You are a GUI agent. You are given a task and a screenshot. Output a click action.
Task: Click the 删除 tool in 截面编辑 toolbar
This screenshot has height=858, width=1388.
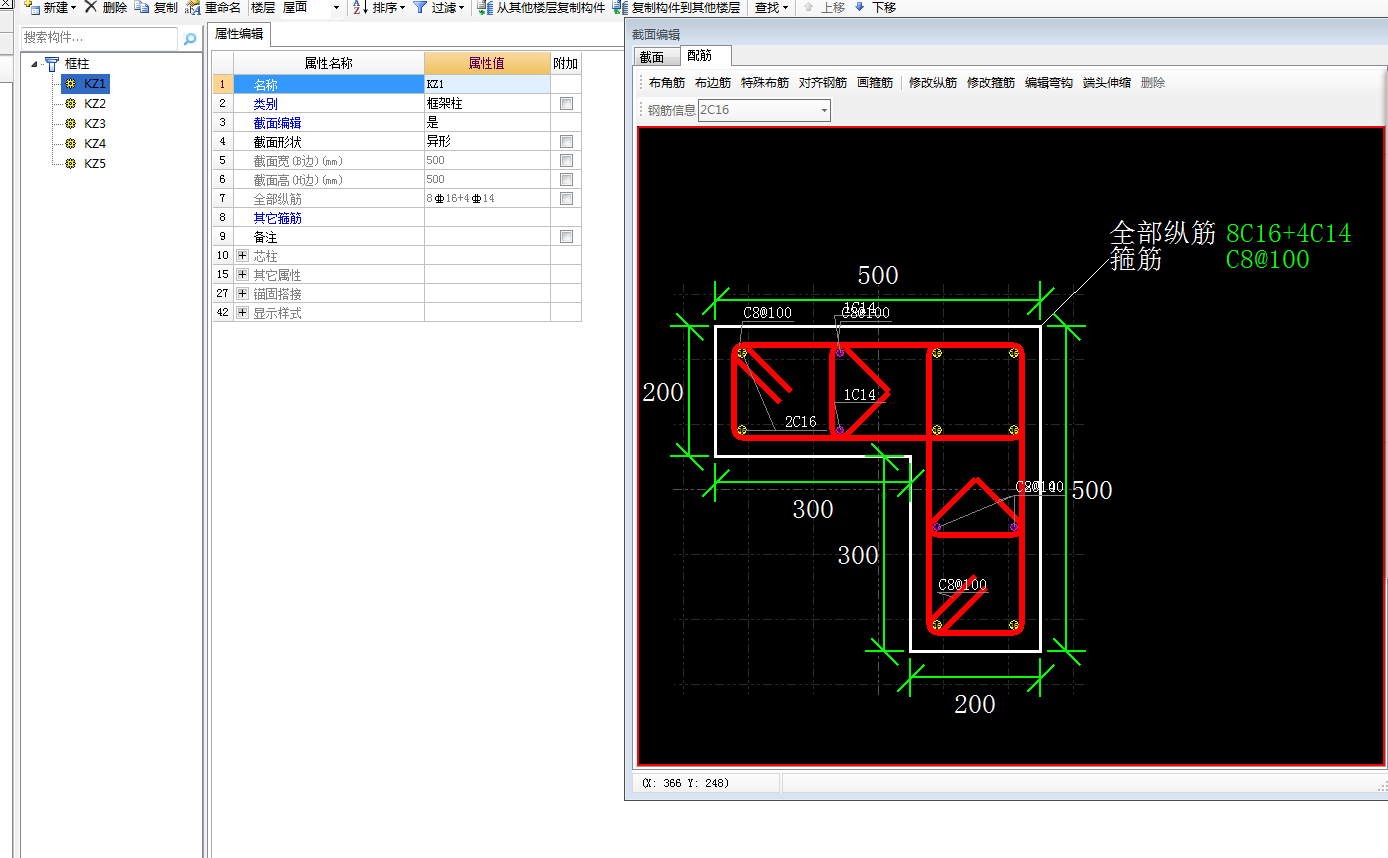(x=1153, y=83)
